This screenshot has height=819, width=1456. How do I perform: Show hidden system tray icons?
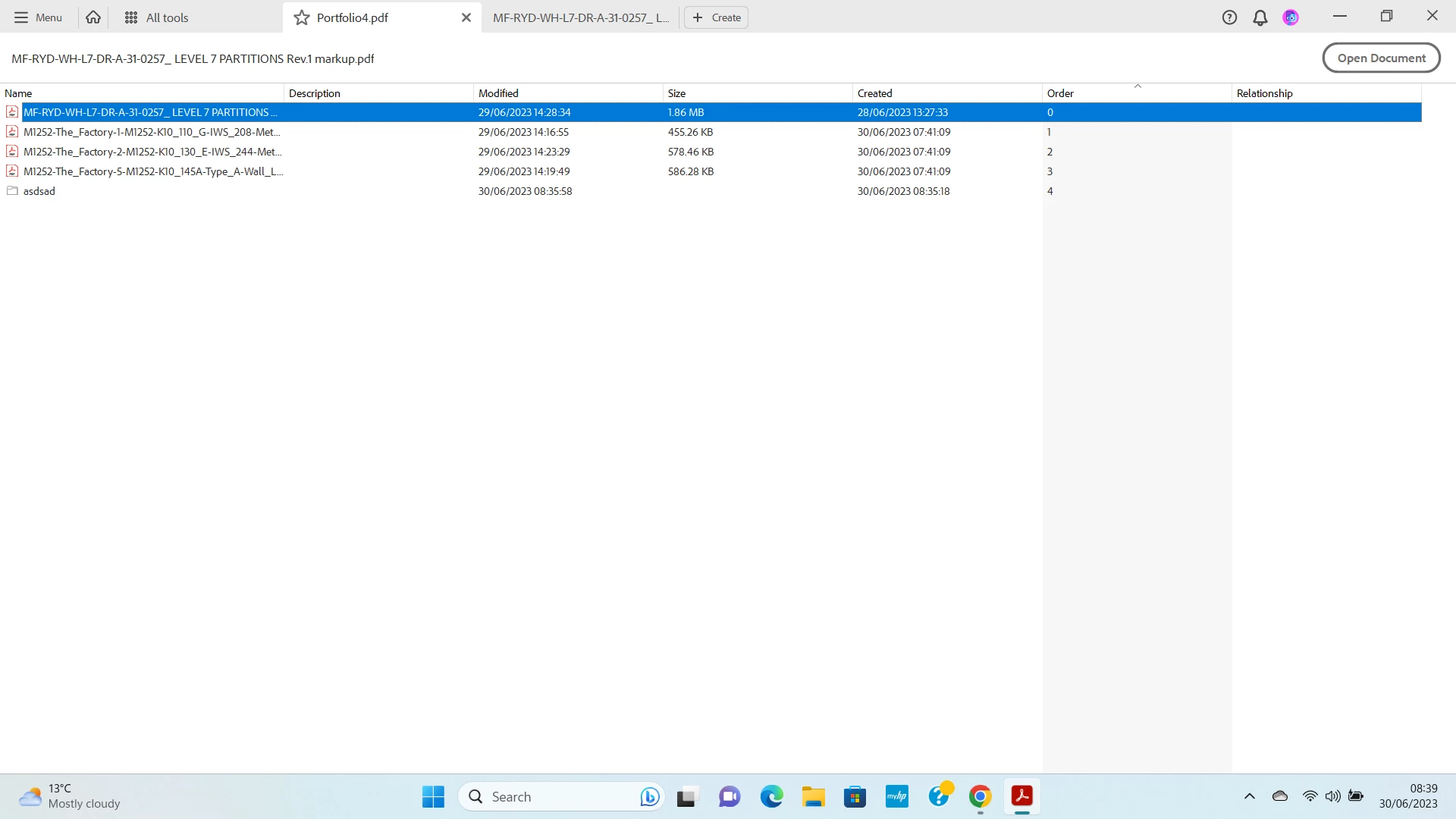point(1249,796)
